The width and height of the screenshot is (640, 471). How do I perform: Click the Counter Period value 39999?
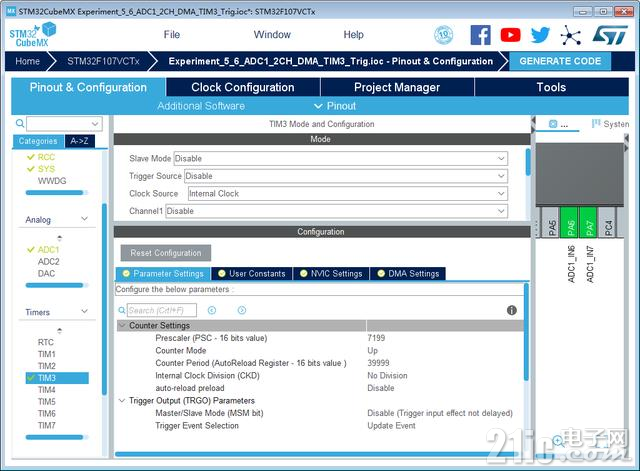[x=378, y=363]
